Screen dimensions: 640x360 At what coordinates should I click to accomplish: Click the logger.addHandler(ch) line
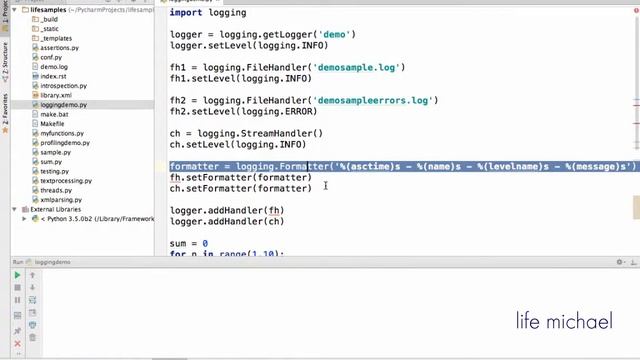click(227, 222)
